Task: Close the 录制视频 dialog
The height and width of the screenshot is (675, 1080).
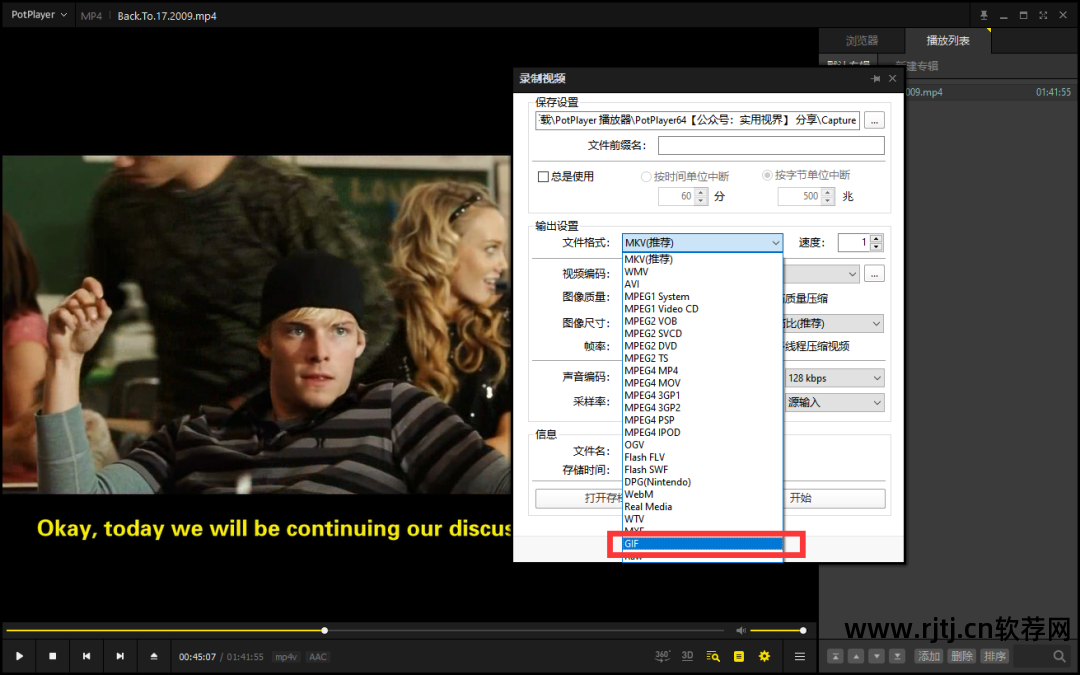Action: [x=893, y=79]
